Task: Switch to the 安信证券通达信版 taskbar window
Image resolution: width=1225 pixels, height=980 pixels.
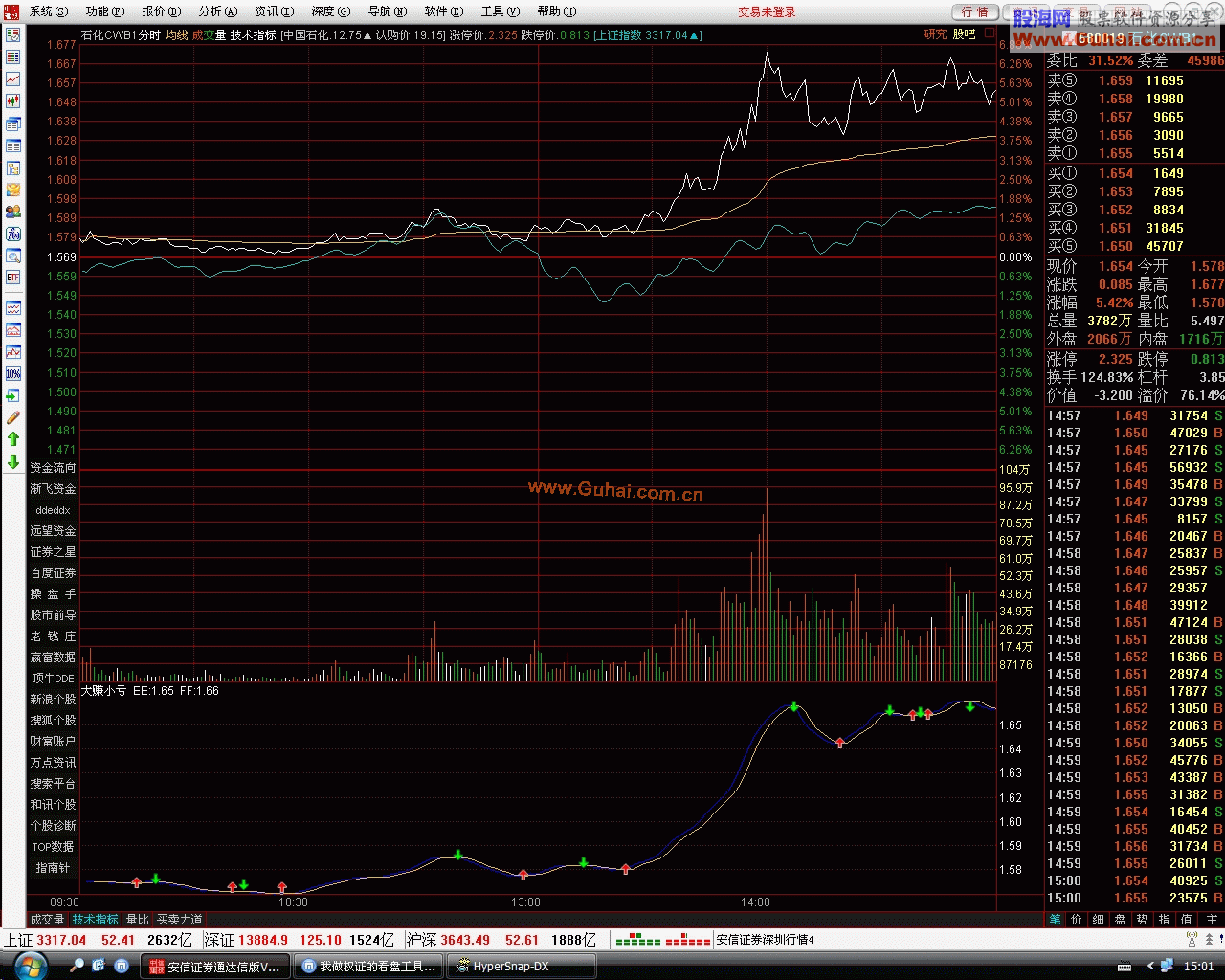Action: click(213, 966)
